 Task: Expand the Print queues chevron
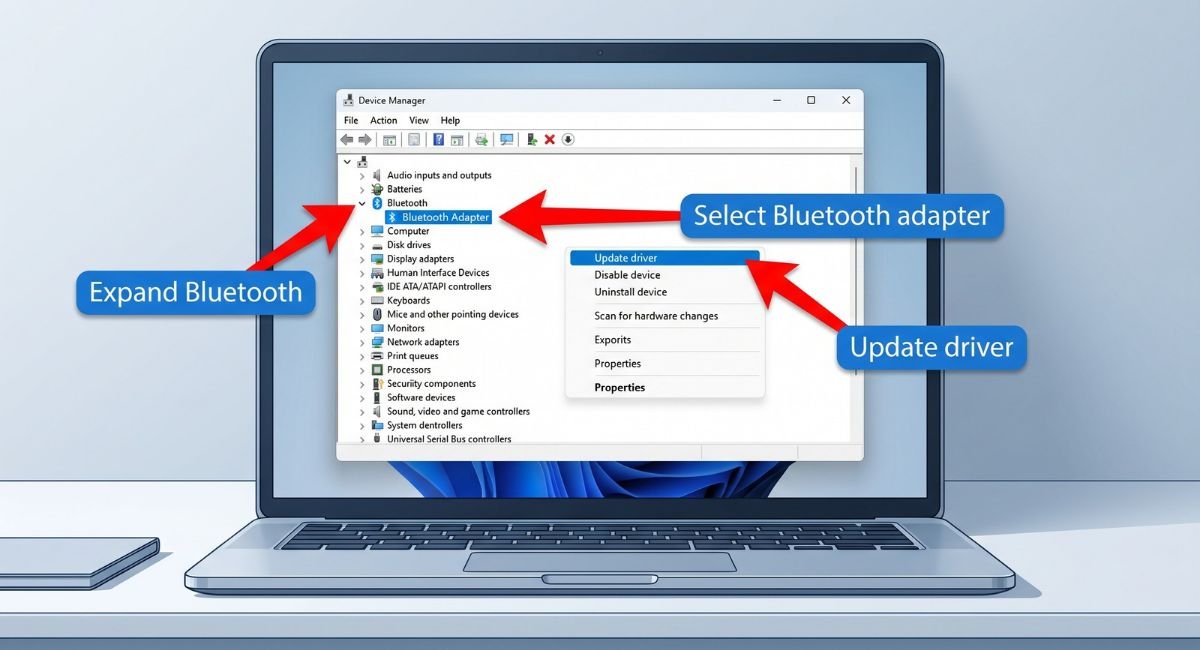(362, 356)
